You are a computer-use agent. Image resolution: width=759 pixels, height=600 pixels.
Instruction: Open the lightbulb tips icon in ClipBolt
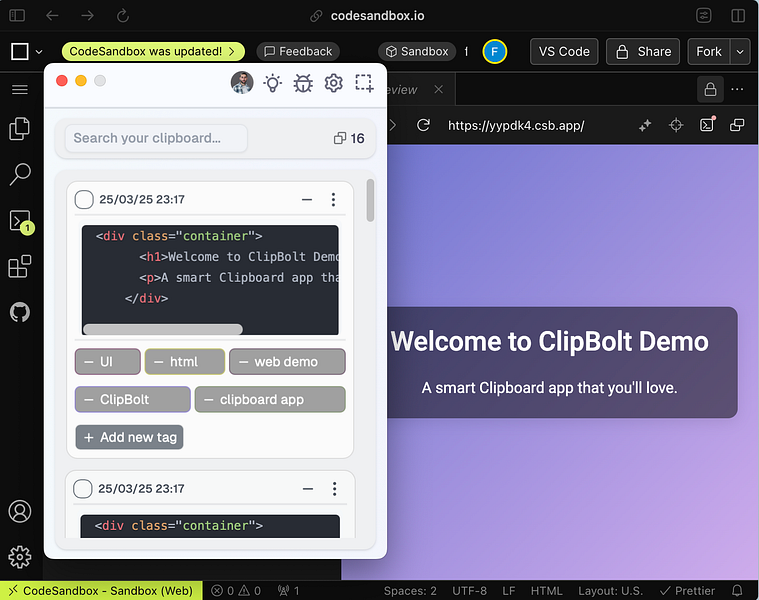273,83
